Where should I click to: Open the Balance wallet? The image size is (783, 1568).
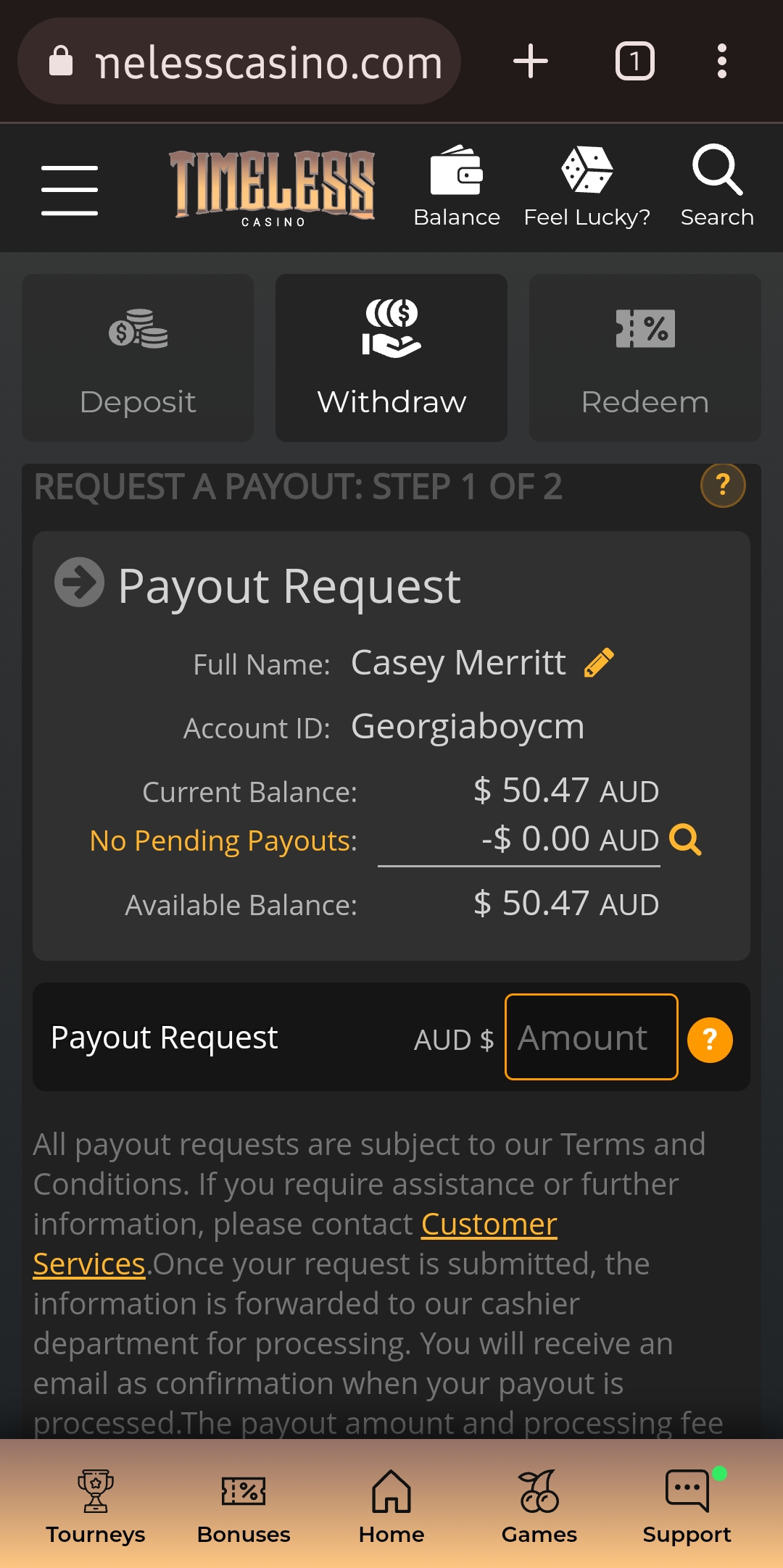[457, 186]
